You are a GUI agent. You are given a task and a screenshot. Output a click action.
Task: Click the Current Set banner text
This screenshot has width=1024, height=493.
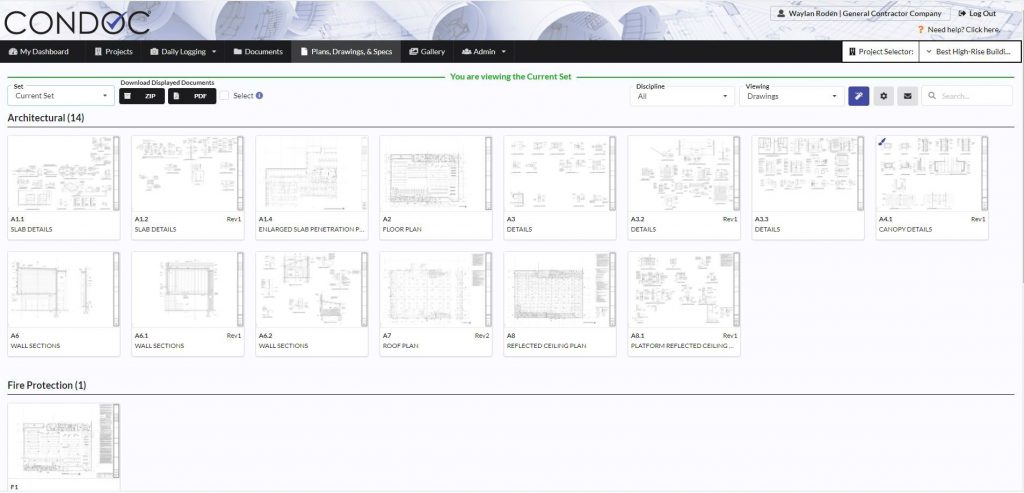click(x=511, y=76)
